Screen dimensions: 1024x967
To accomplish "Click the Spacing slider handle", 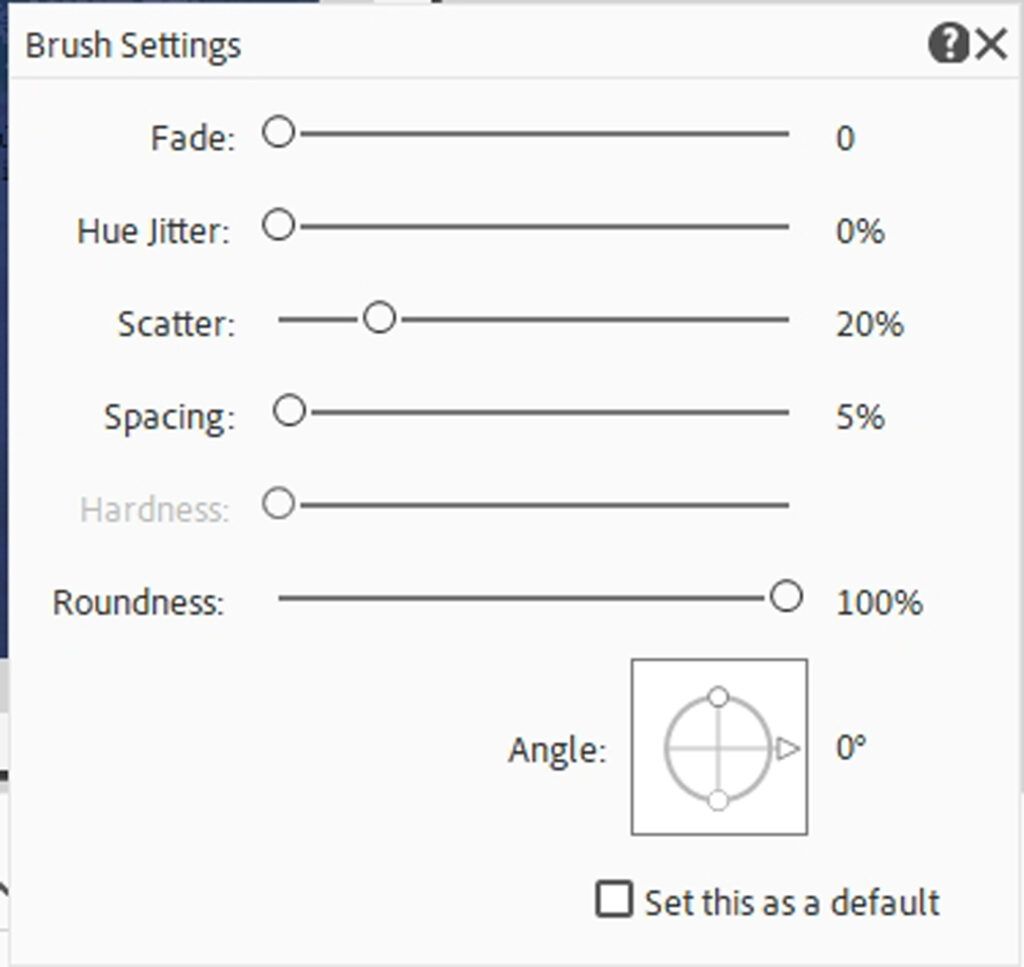I will tap(291, 409).
